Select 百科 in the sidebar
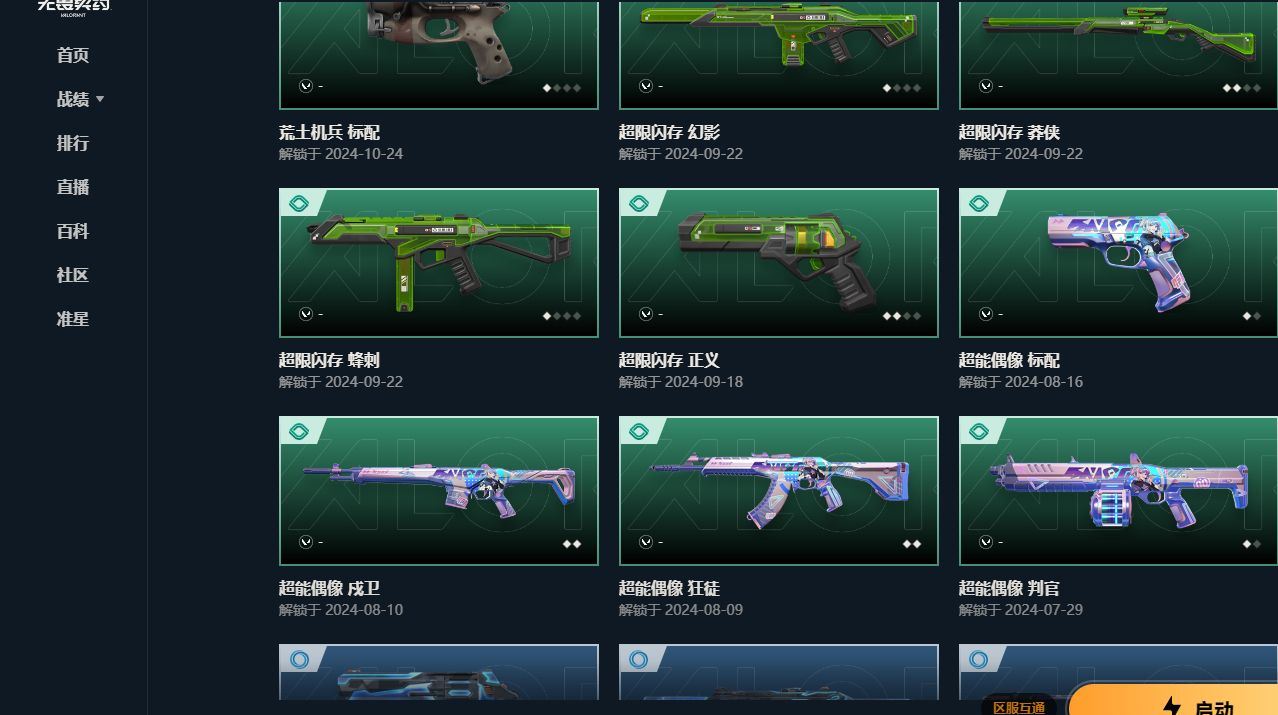The width and height of the screenshot is (1278, 715). tap(73, 231)
